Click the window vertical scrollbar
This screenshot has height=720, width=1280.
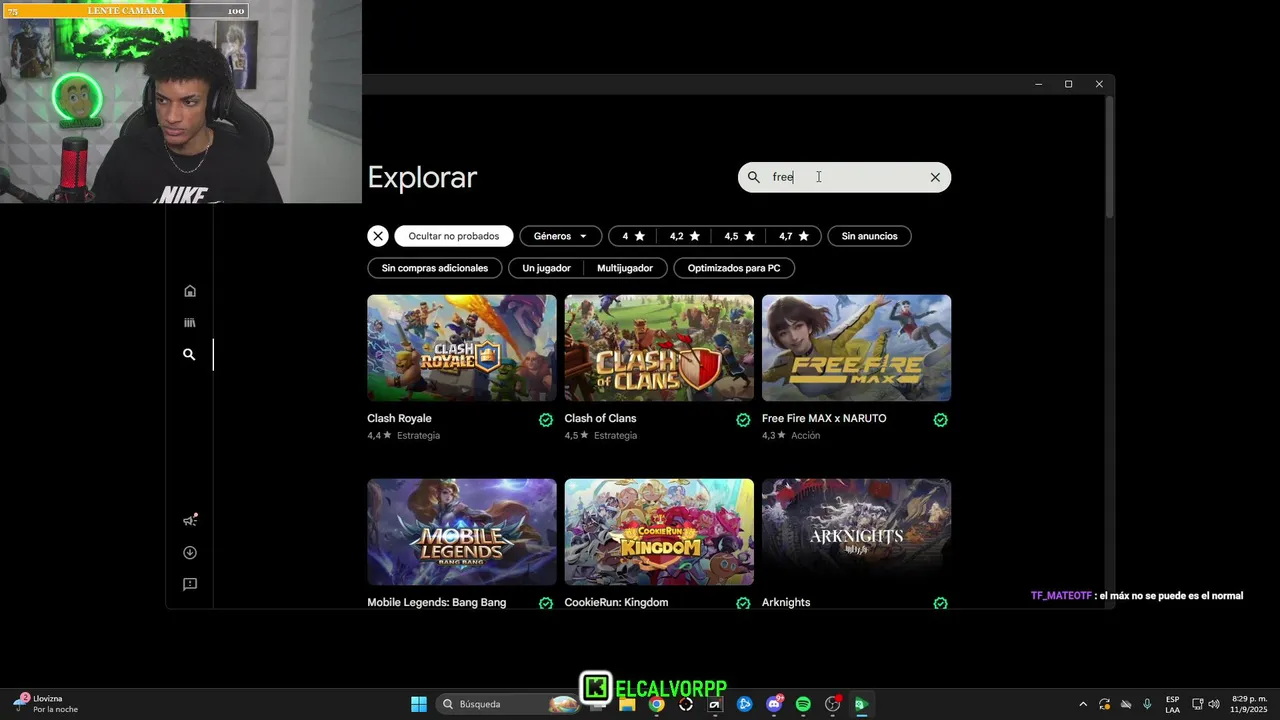coord(1109,158)
